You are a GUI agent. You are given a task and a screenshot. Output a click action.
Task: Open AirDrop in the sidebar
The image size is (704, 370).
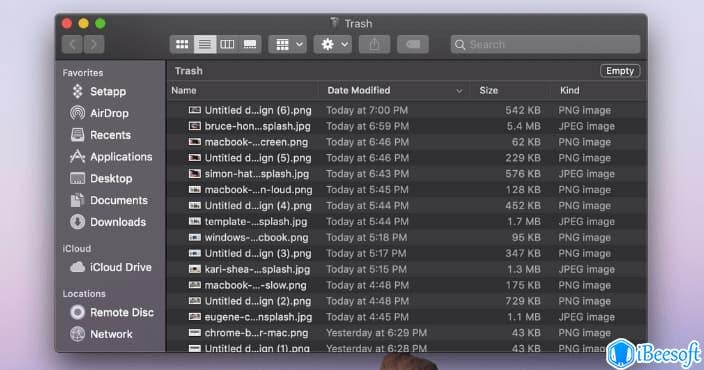(99, 113)
